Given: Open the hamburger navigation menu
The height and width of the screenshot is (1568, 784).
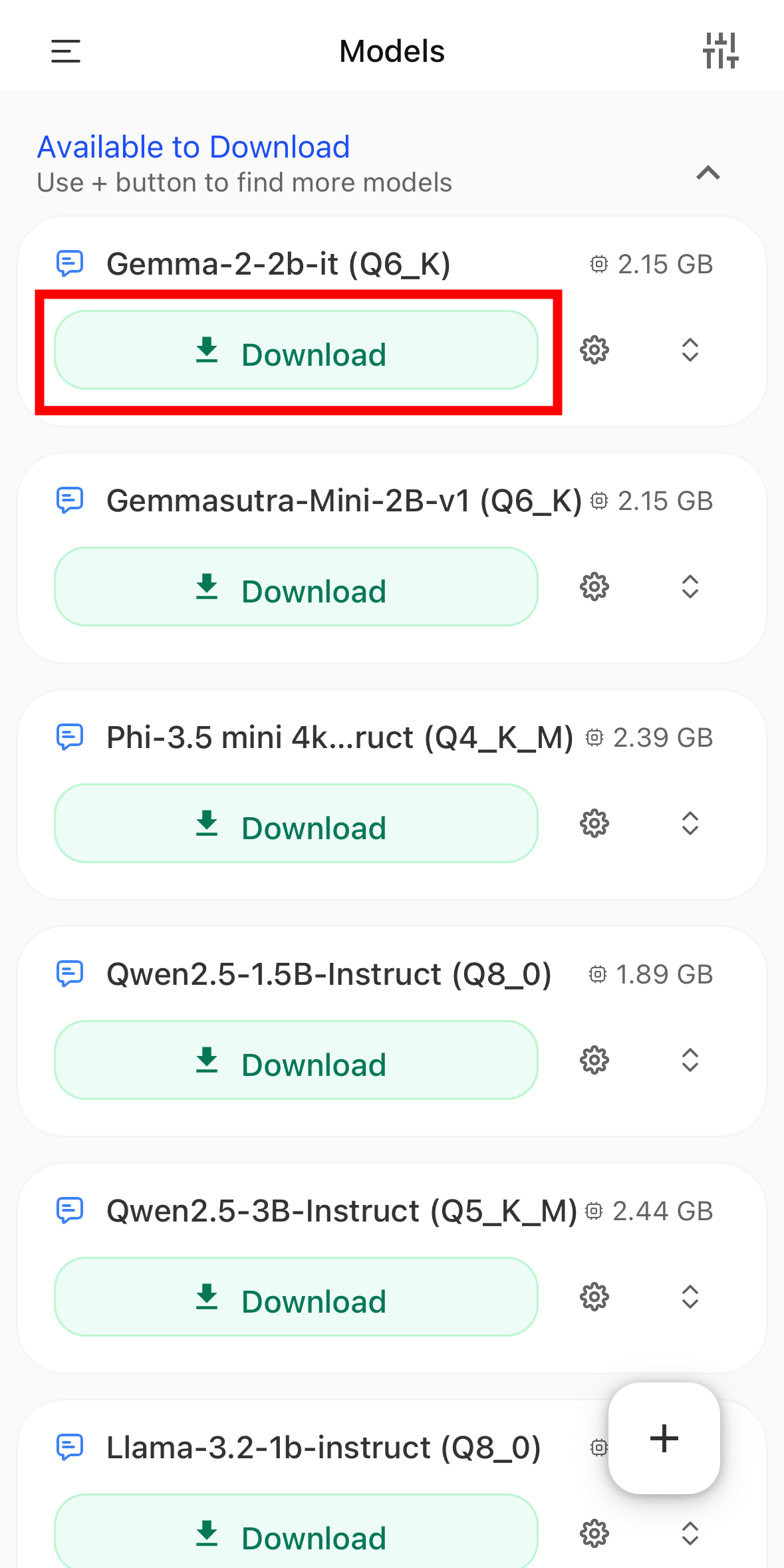Looking at the screenshot, I should click(x=66, y=51).
